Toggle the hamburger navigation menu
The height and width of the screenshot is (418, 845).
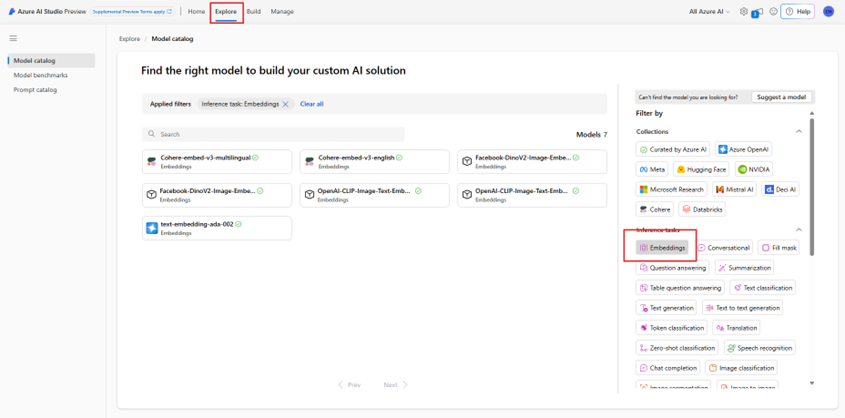[13, 39]
